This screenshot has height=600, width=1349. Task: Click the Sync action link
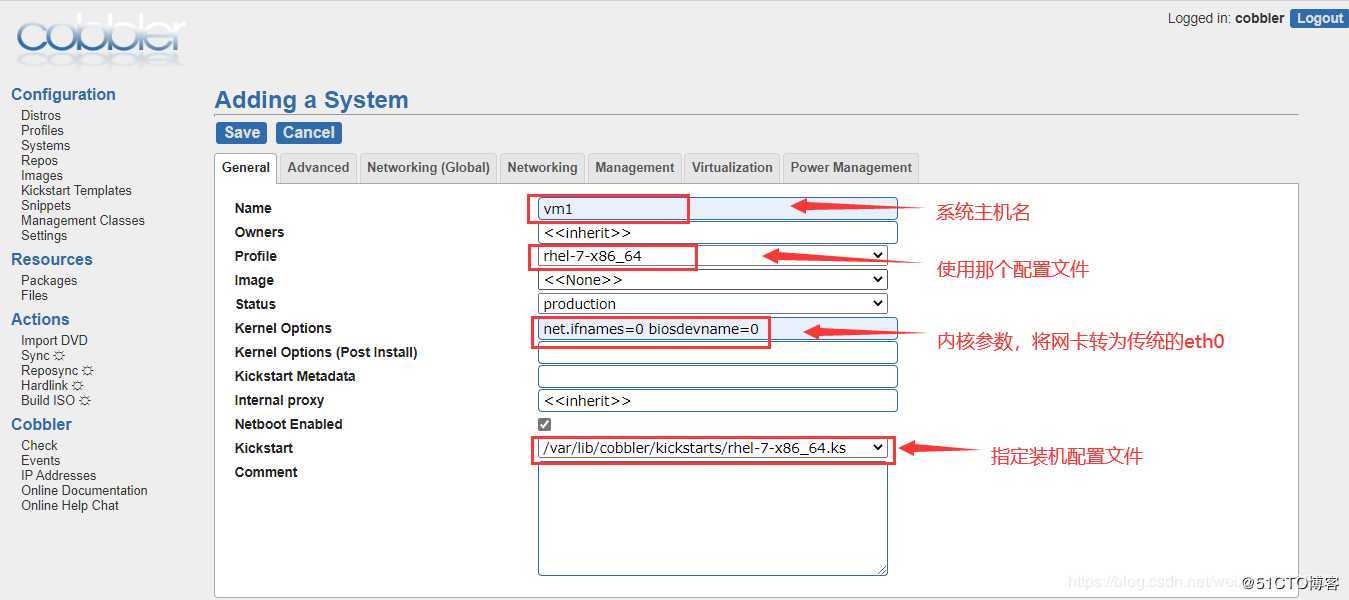click(35, 356)
